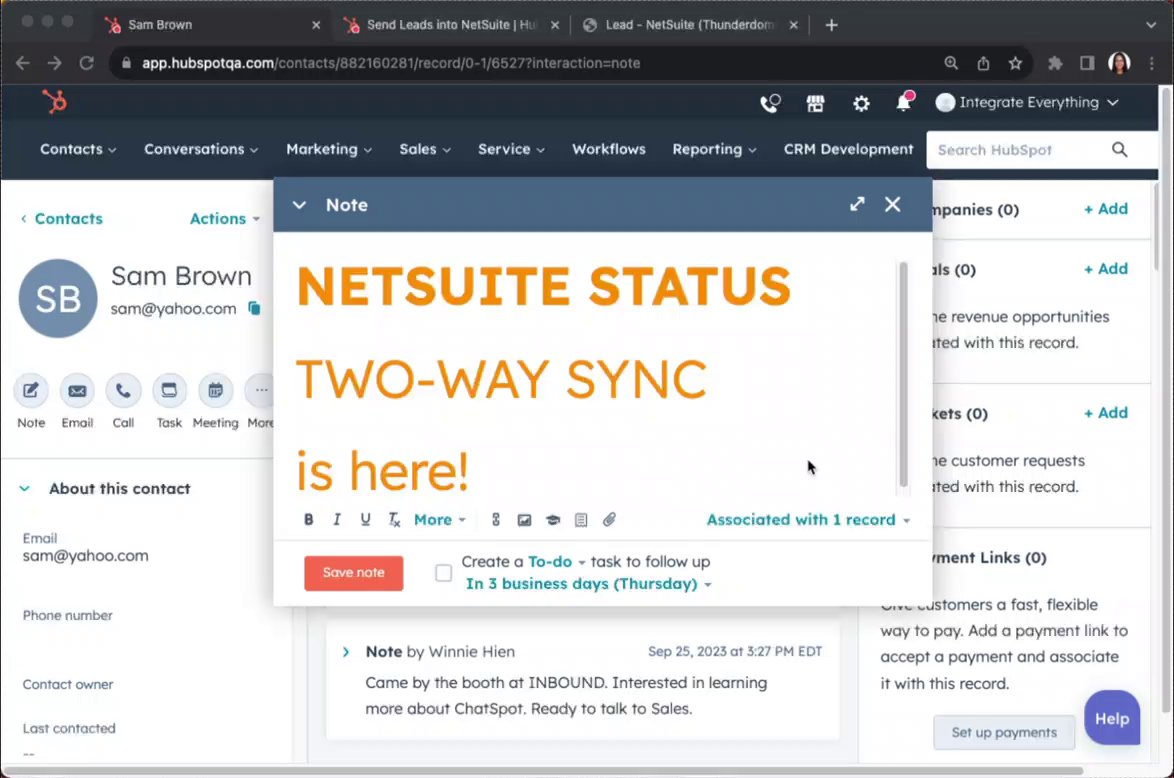Open the calling phone icon in header

point(770,103)
